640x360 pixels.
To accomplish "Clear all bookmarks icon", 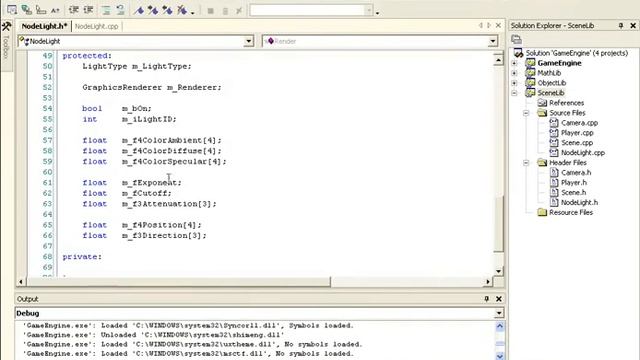I will coord(182,10).
